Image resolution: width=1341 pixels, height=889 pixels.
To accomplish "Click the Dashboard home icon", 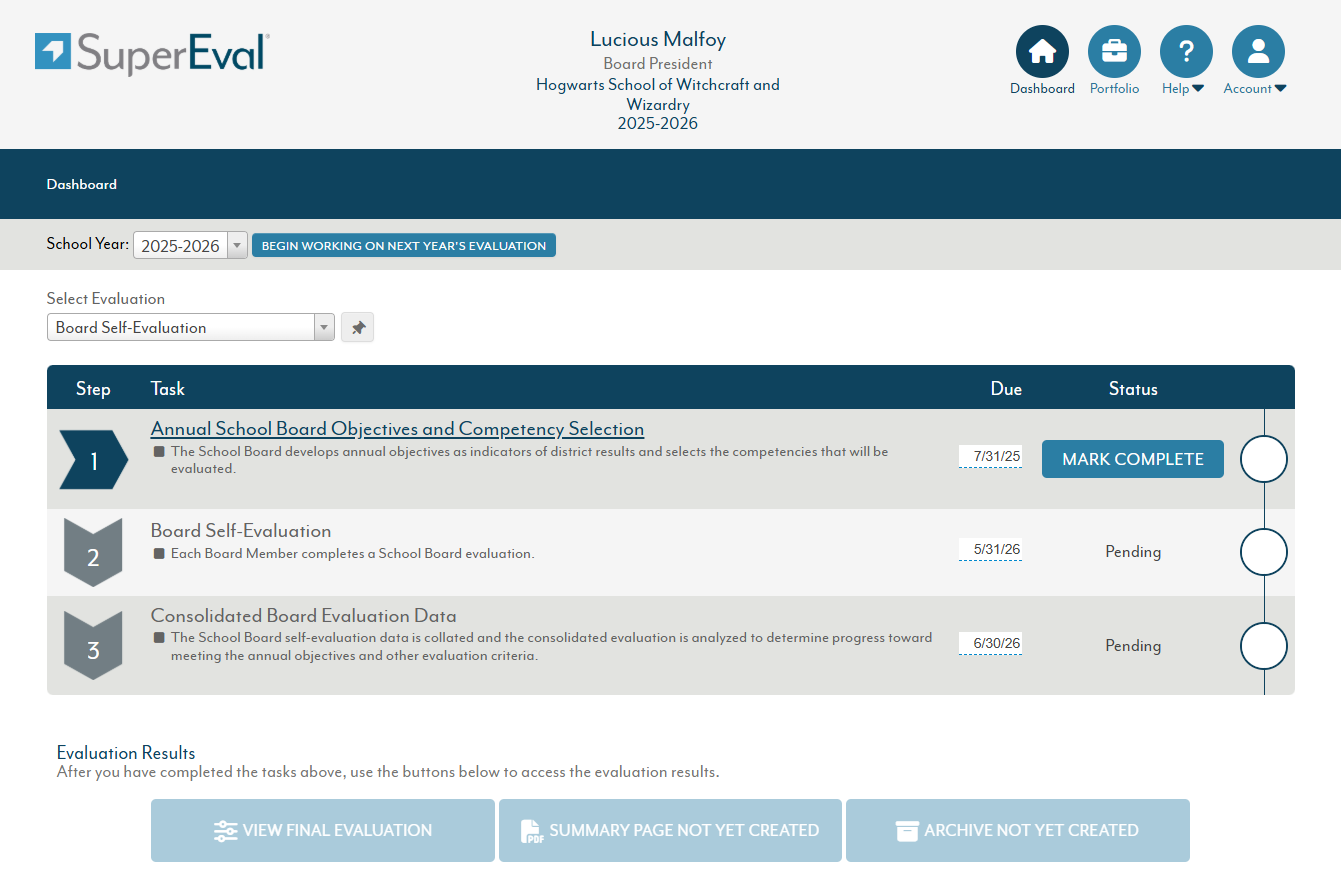I will click(x=1042, y=52).
